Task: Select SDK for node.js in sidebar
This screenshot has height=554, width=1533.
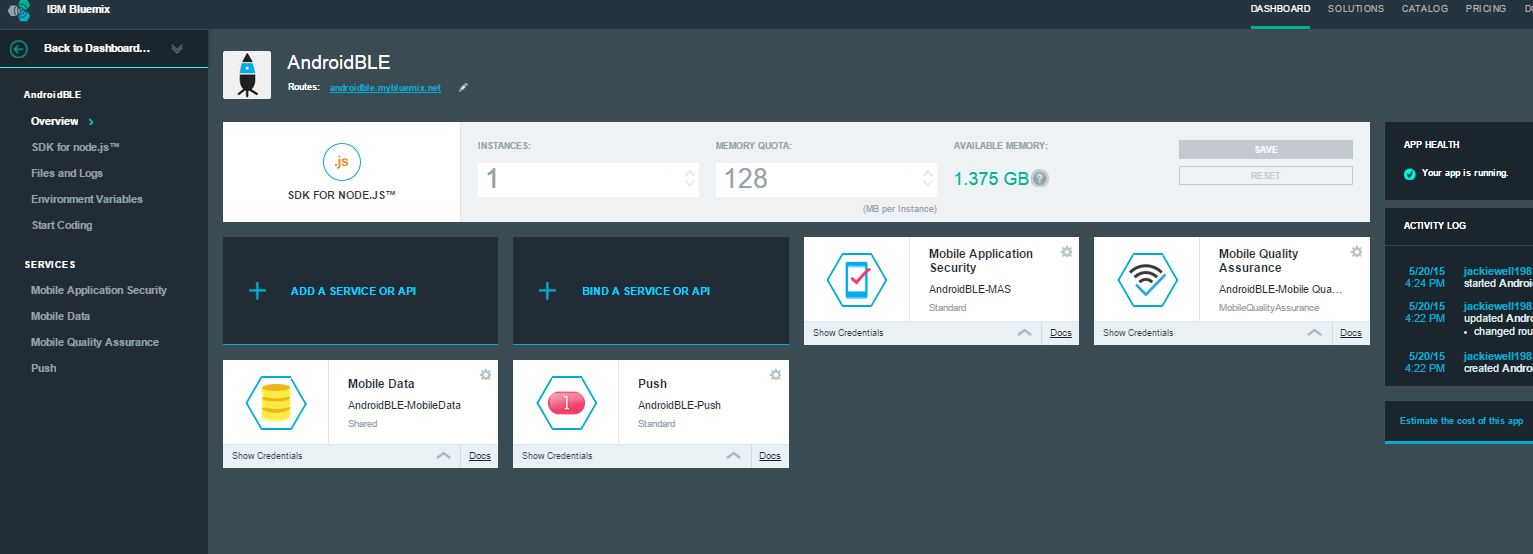Action: [76, 147]
